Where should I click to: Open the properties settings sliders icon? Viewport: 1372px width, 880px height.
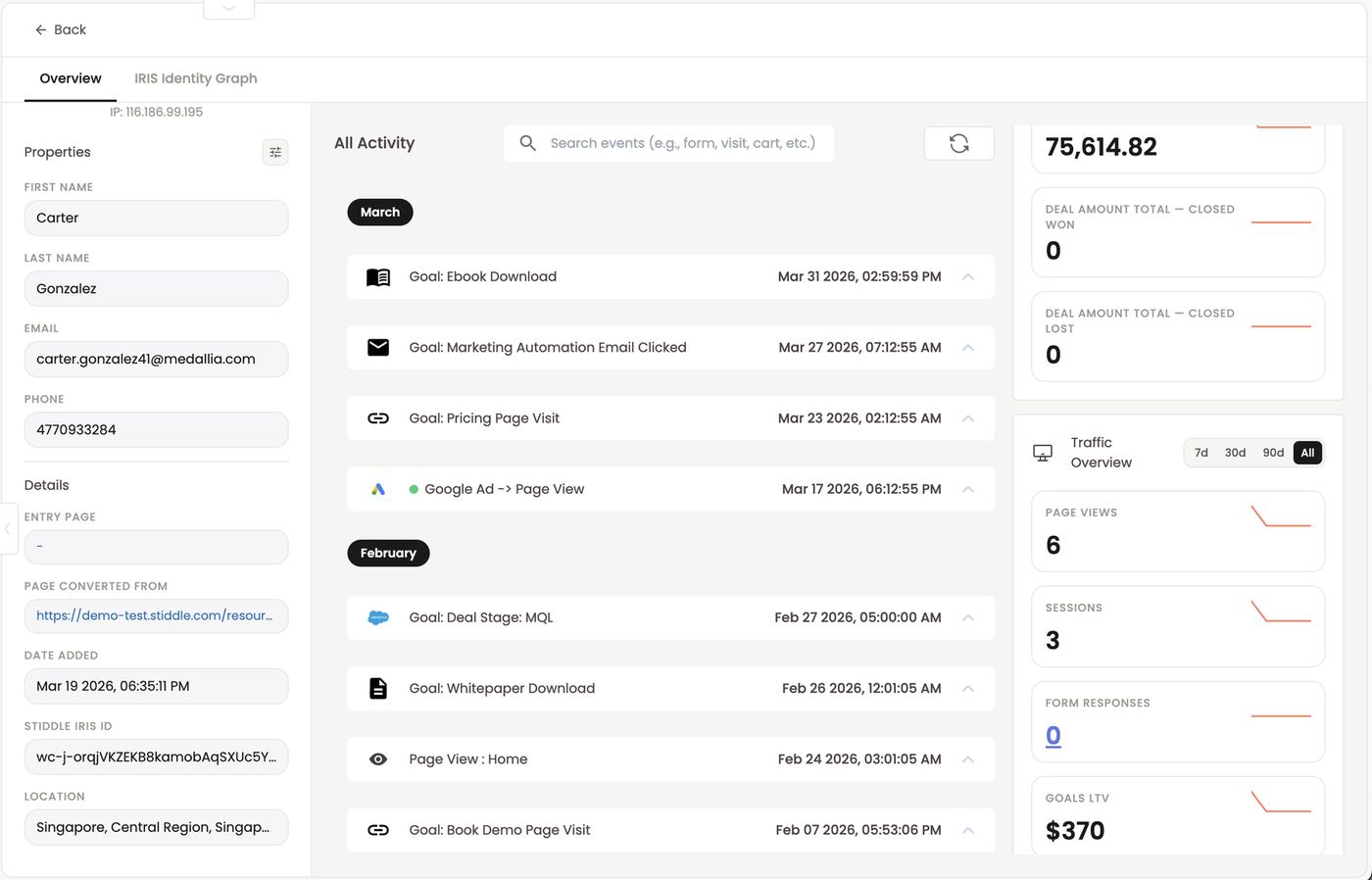(x=275, y=152)
